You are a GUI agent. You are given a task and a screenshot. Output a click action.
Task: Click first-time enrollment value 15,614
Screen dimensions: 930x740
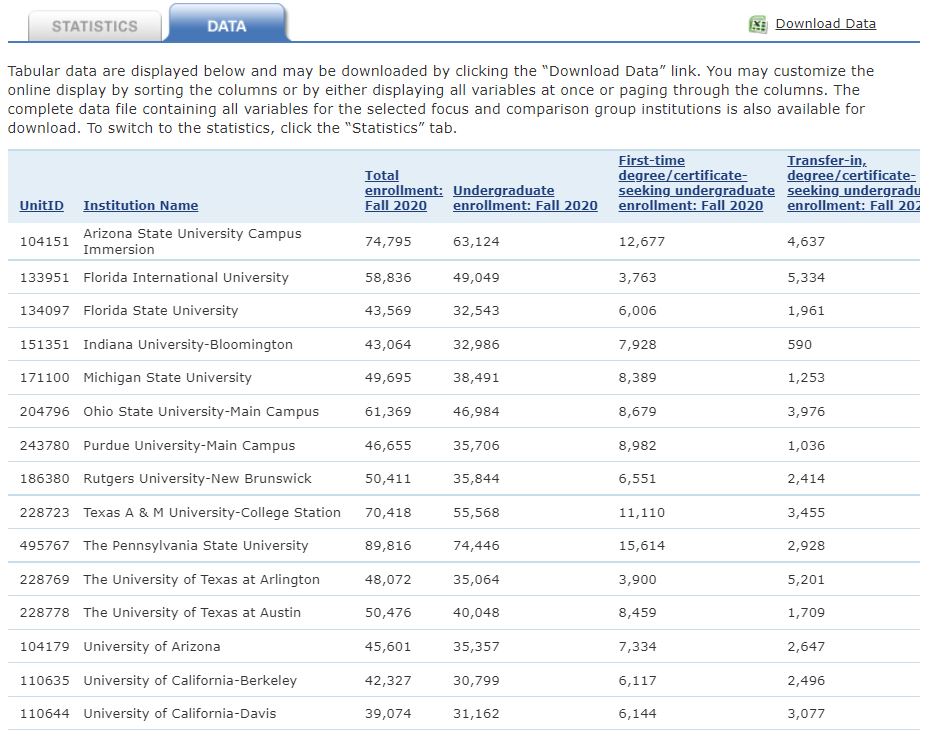pyautogui.click(x=642, y=546)
